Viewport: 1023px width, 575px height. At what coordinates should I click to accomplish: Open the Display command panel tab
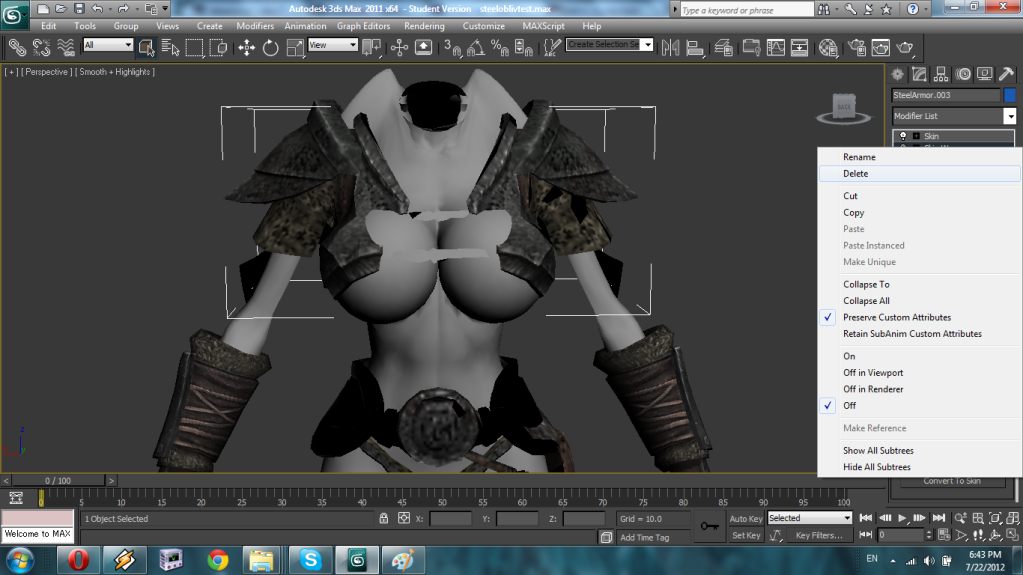pyautogui.click(x=985, y=74)
